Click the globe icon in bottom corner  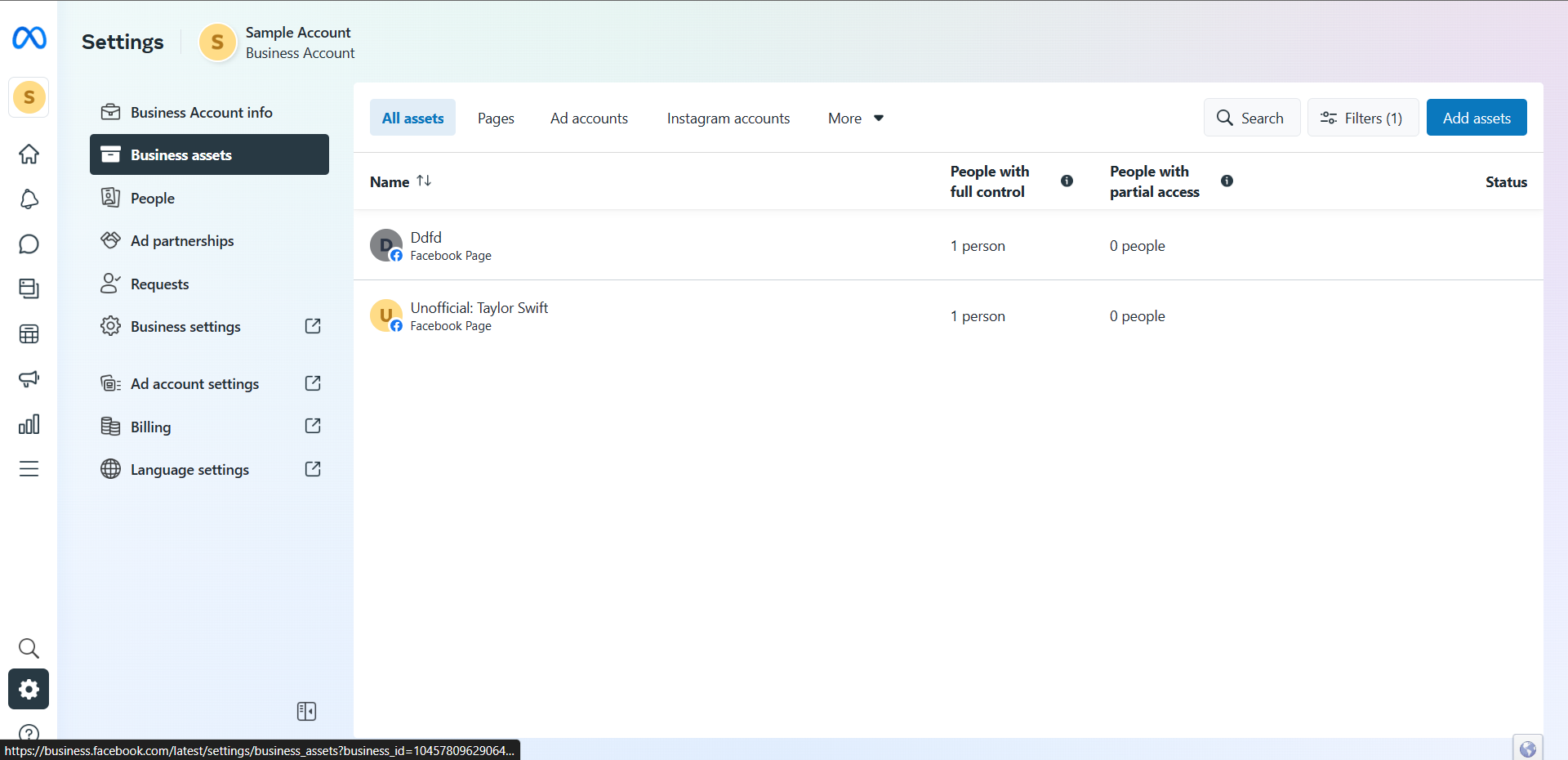point(1527,748)
